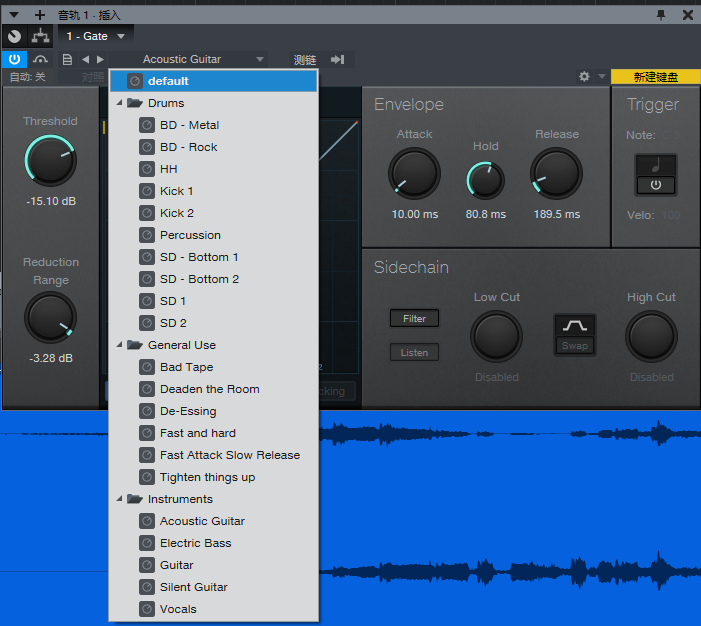The height and width of the screenshot is (626, 701).
Task: Choose the Vocals preset
Action: [x=214, y=609]
